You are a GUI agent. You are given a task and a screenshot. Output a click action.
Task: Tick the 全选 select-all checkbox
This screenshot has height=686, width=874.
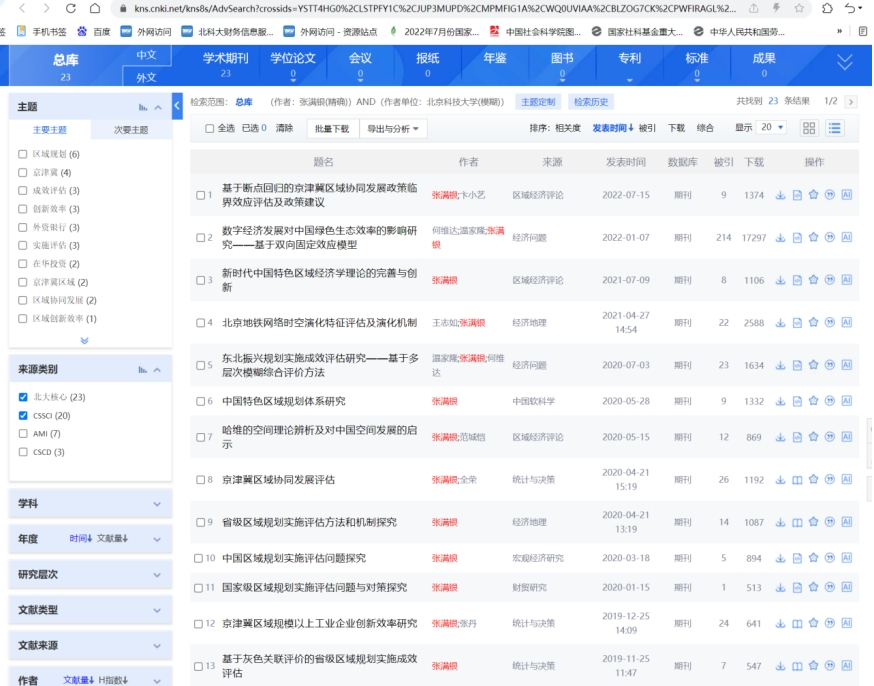(x=209, y=128)
